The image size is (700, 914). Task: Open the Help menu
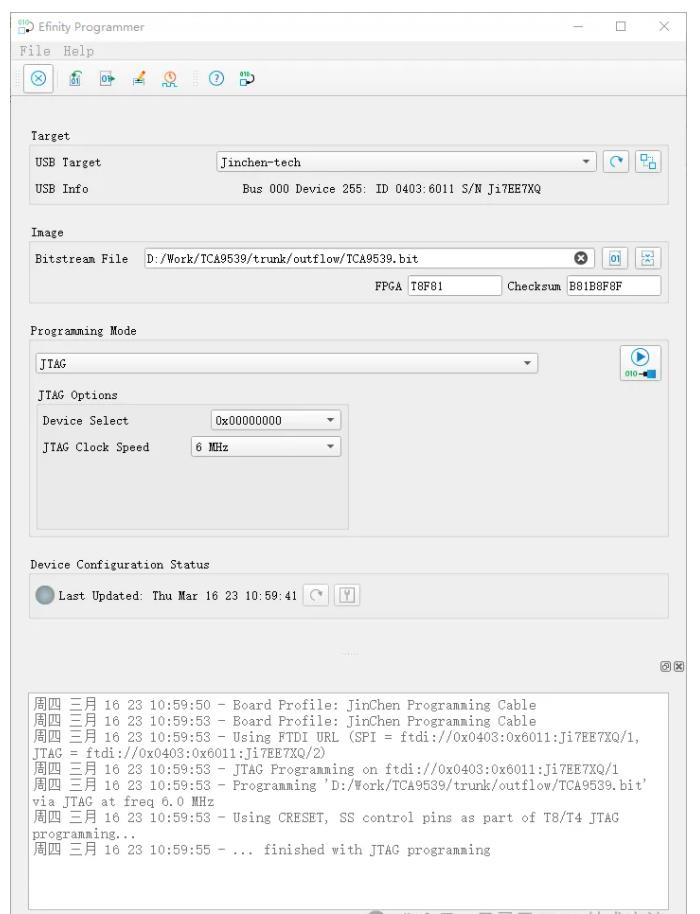[79, 51]
